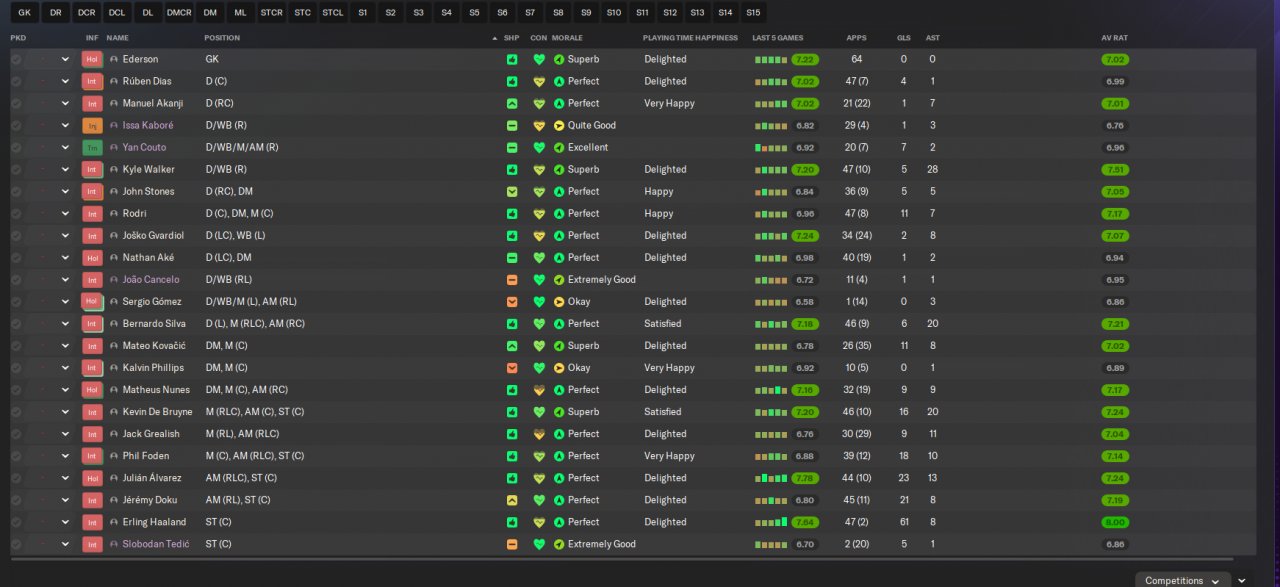Select the STCL position slot

[333, 13]
